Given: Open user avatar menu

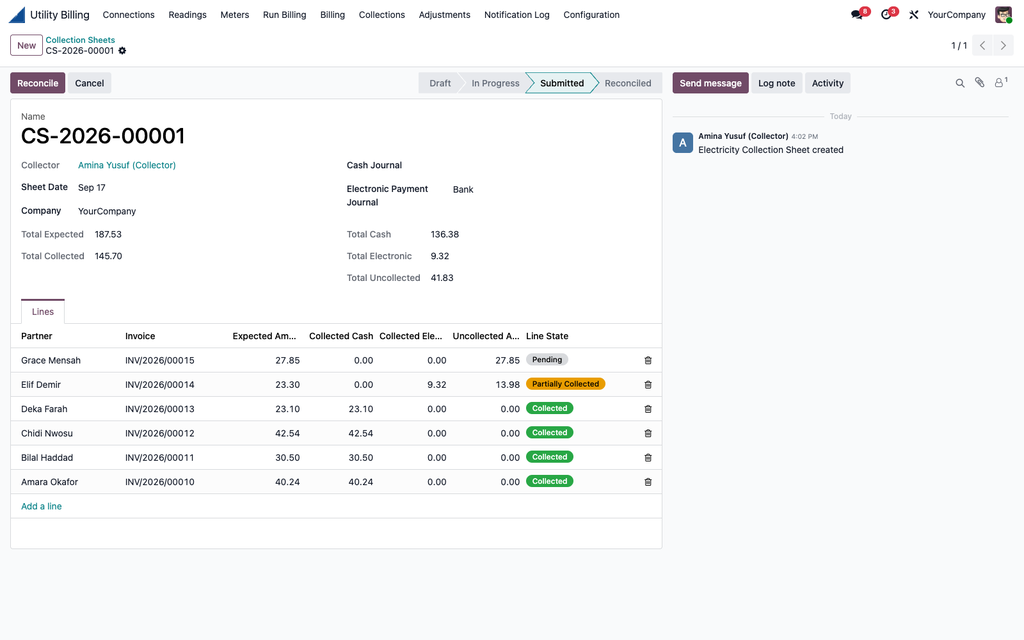Looking at the screenshot, I should point(1003,14).
